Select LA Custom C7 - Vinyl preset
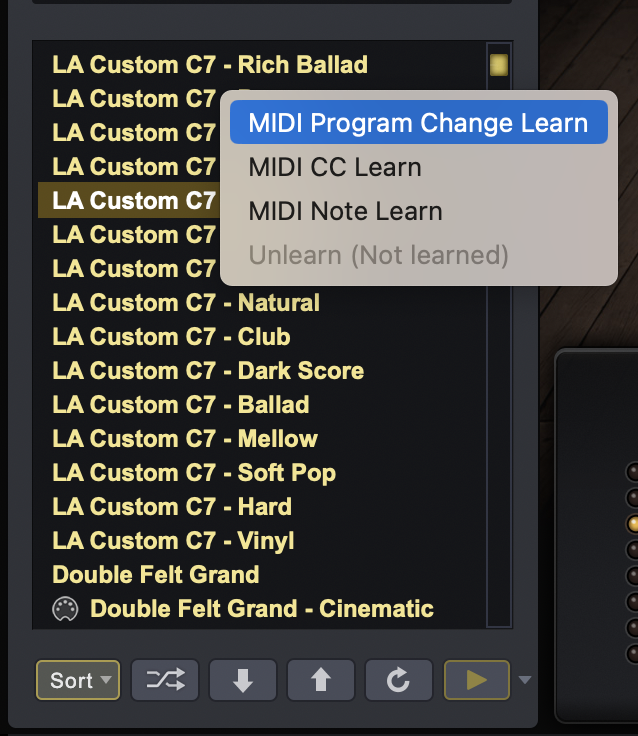The height and width of the screenshot is (736, 638). point(173,541)
